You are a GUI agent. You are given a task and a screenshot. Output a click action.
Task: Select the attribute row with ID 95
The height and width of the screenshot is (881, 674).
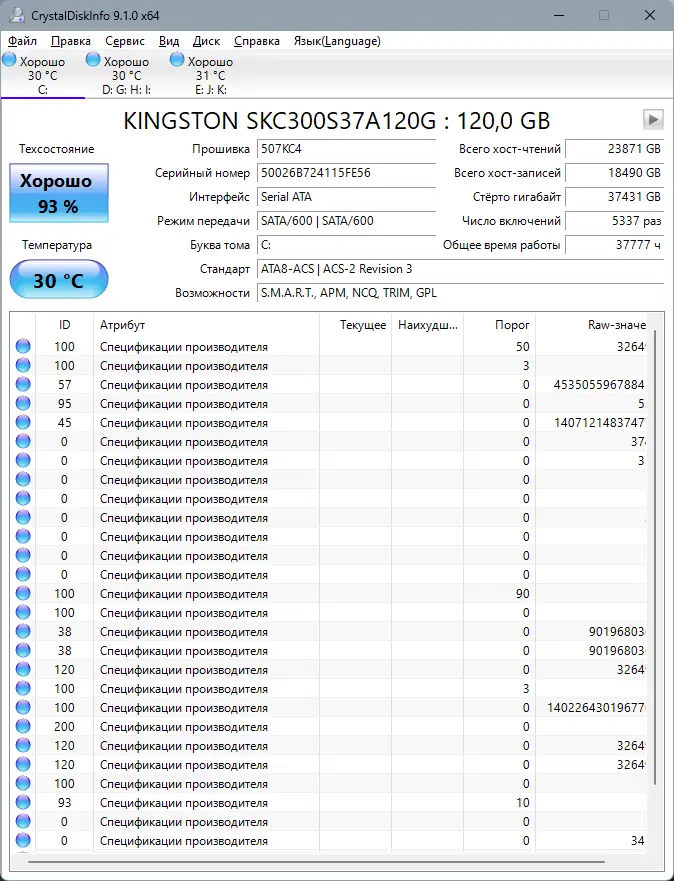pyautogui.click(x=329, y=404)
